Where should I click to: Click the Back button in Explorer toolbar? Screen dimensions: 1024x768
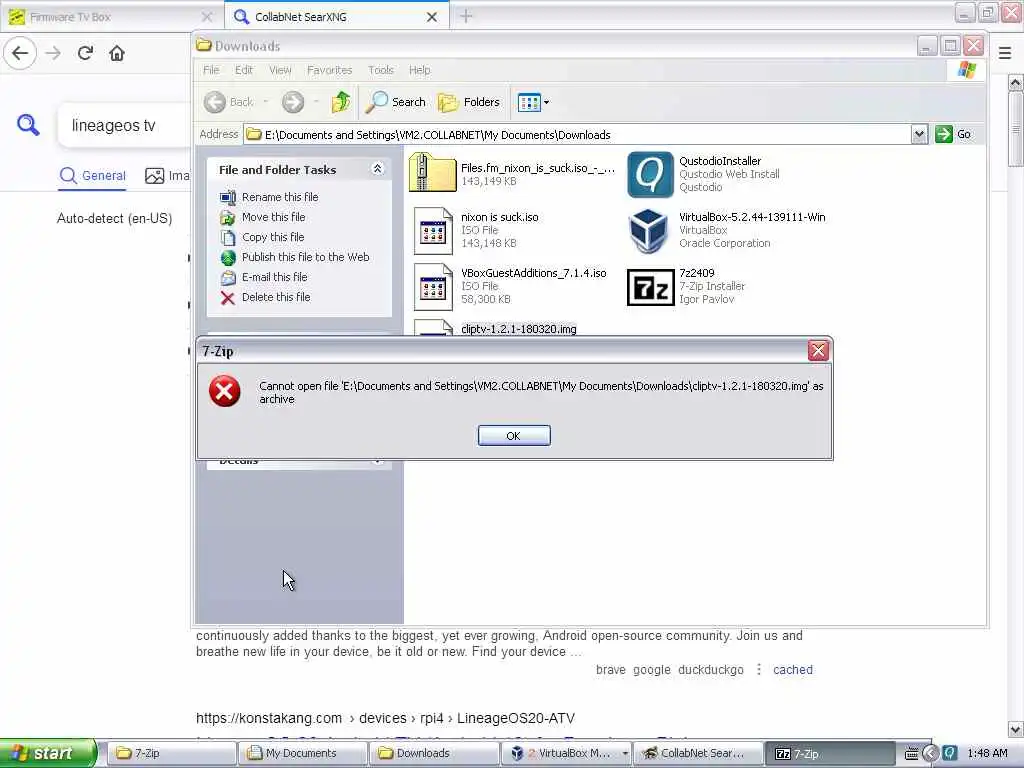point(229,102)
